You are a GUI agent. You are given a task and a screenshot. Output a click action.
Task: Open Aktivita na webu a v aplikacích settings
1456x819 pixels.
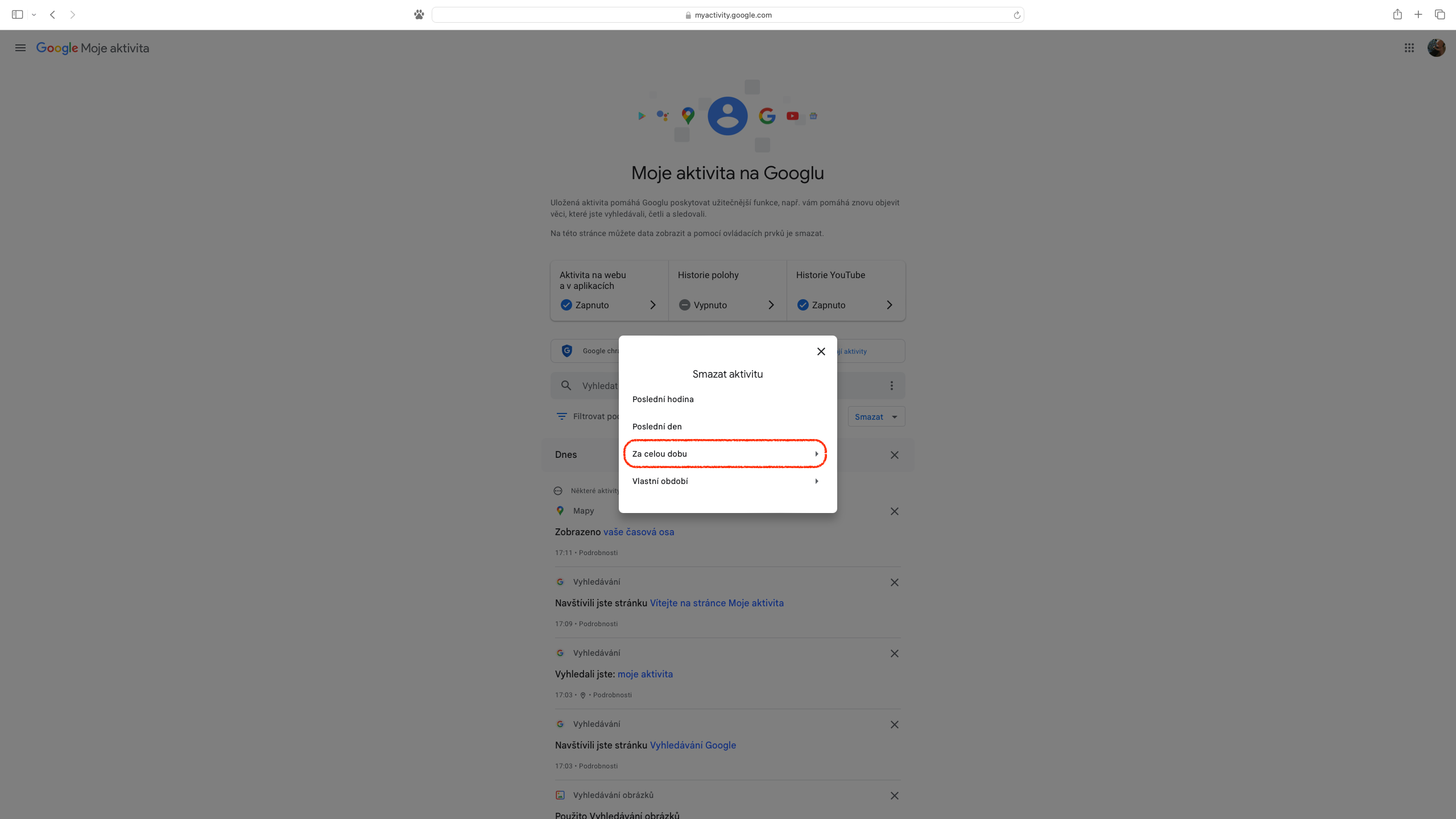(x=609, y=291)
